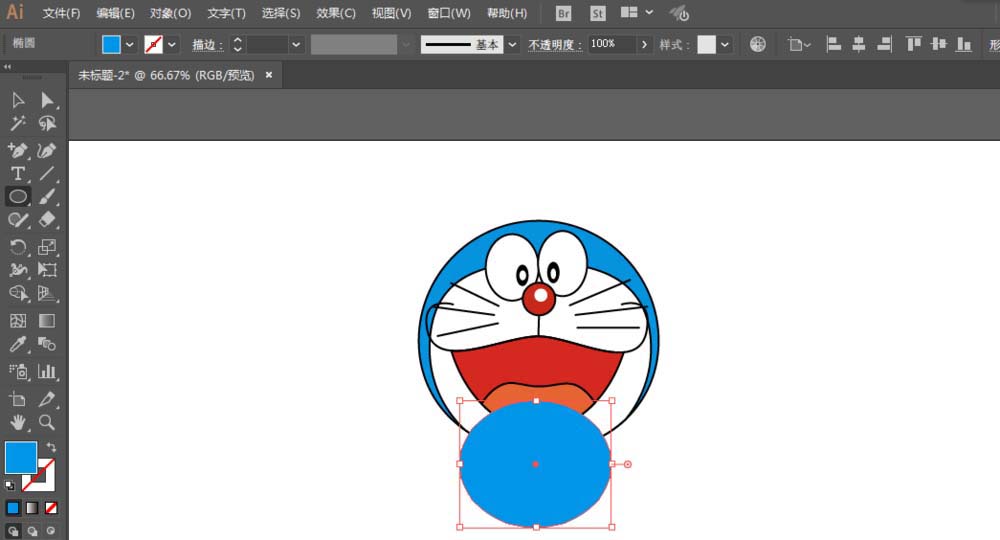This screenshot has width=1000, height=540.
Task: Select the Gradient tool
Action: 47,321
